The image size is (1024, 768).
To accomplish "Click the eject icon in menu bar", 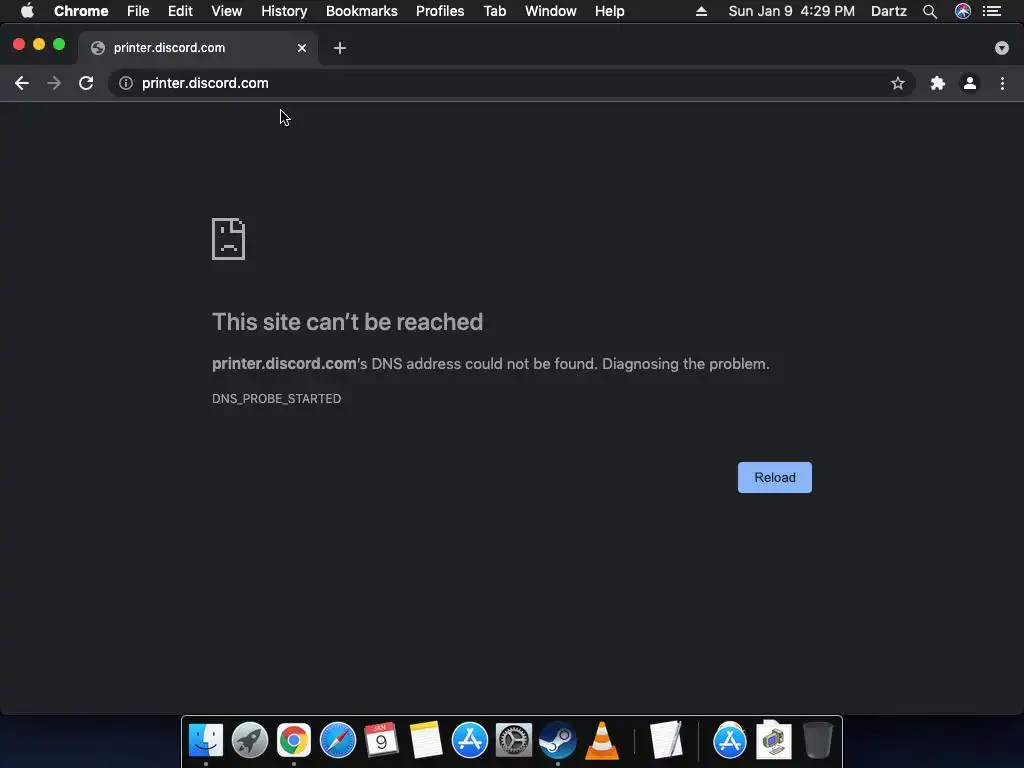I will click(701, 11).
